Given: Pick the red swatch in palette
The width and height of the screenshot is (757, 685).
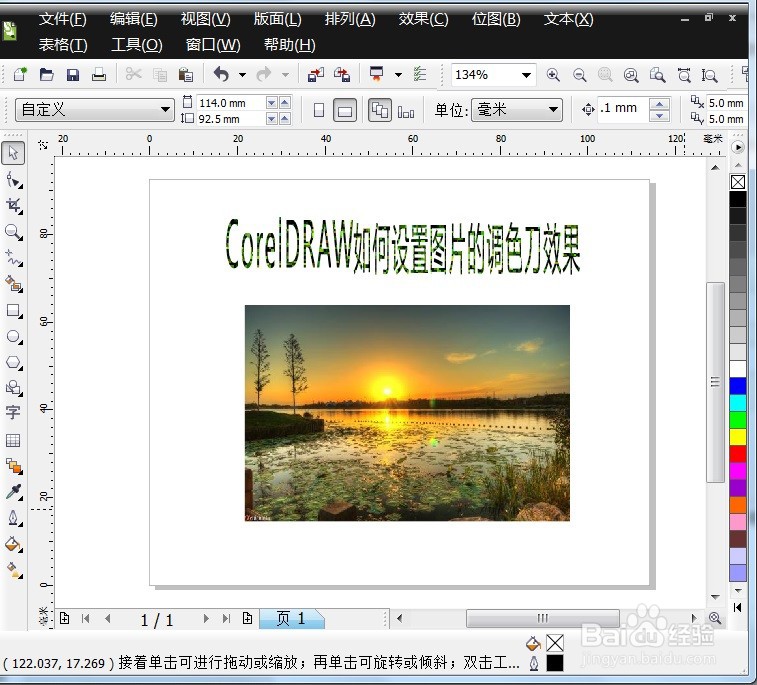Looking at the screenshot, I should [x=737, y=454].
